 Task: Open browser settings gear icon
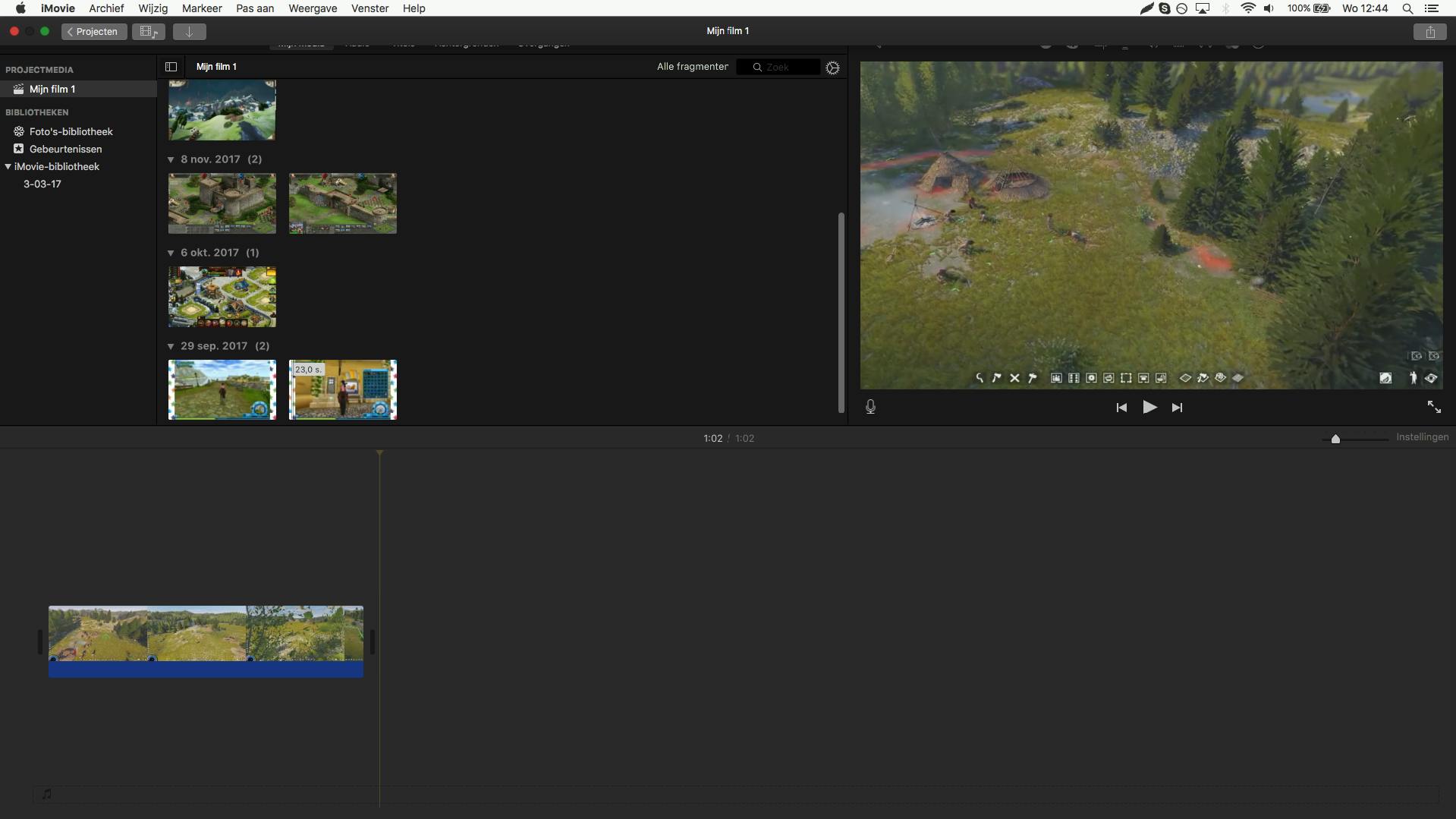click(832, 68)
